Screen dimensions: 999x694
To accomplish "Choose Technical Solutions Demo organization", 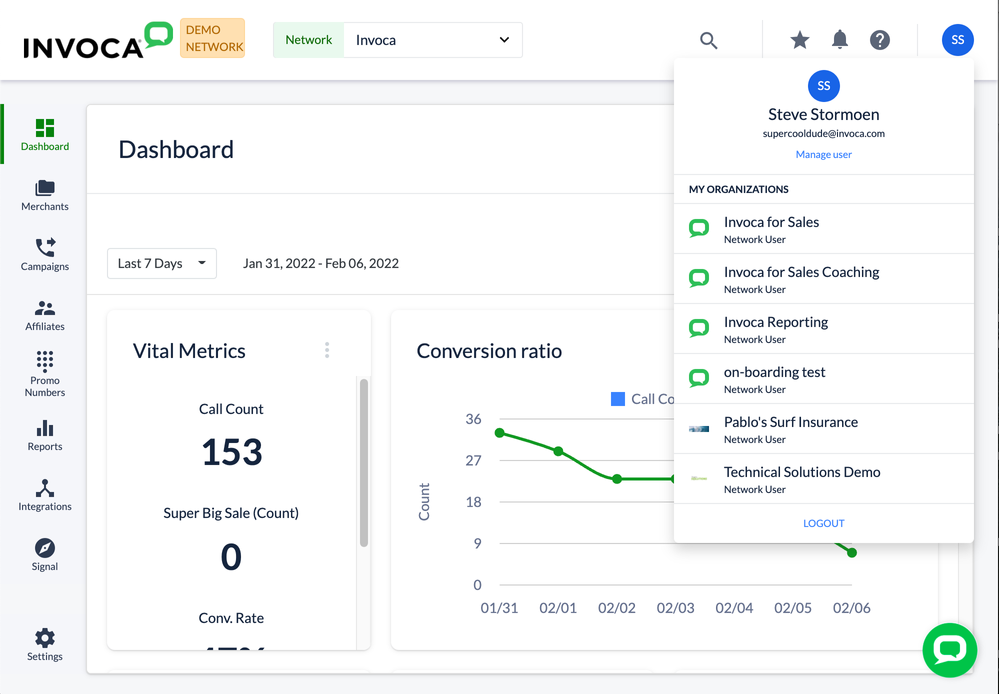I will [802, 473].
